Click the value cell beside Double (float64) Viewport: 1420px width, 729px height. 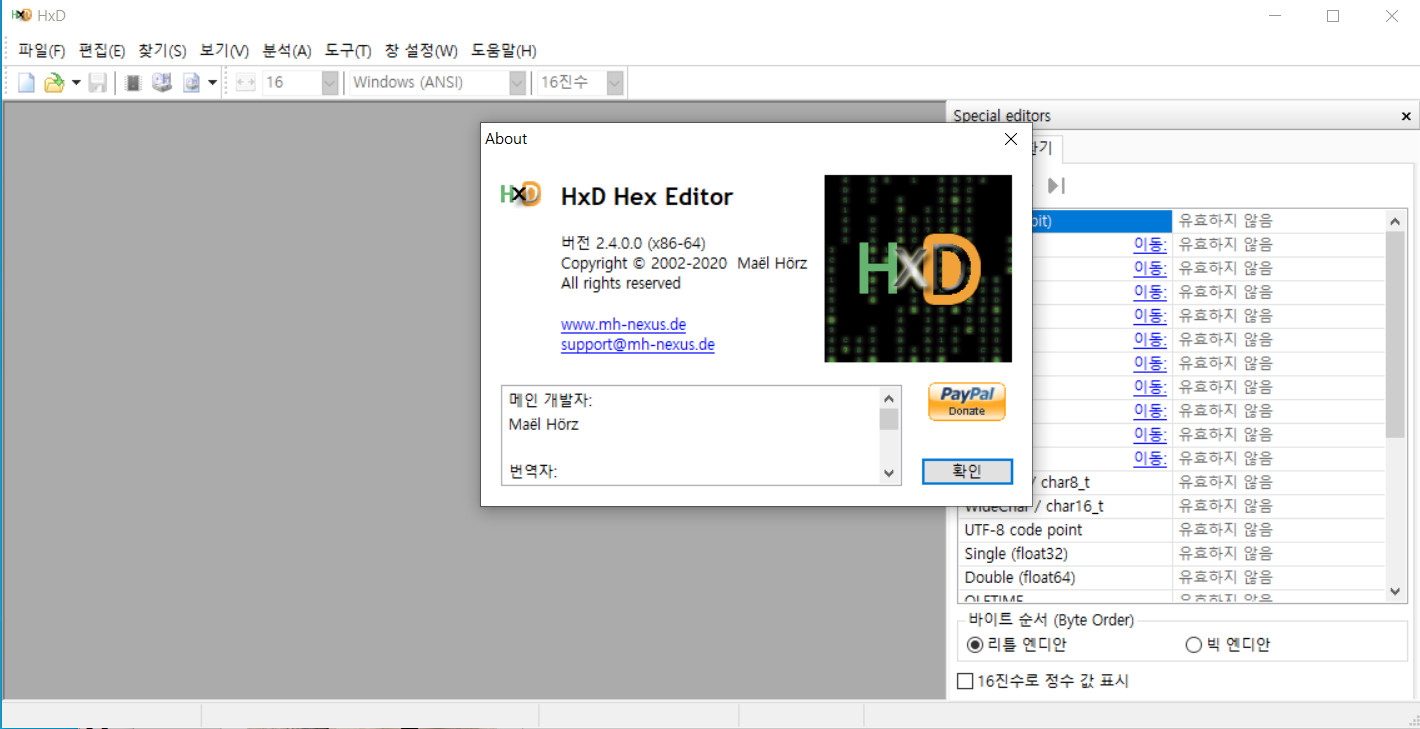(x=1279, y=578)
